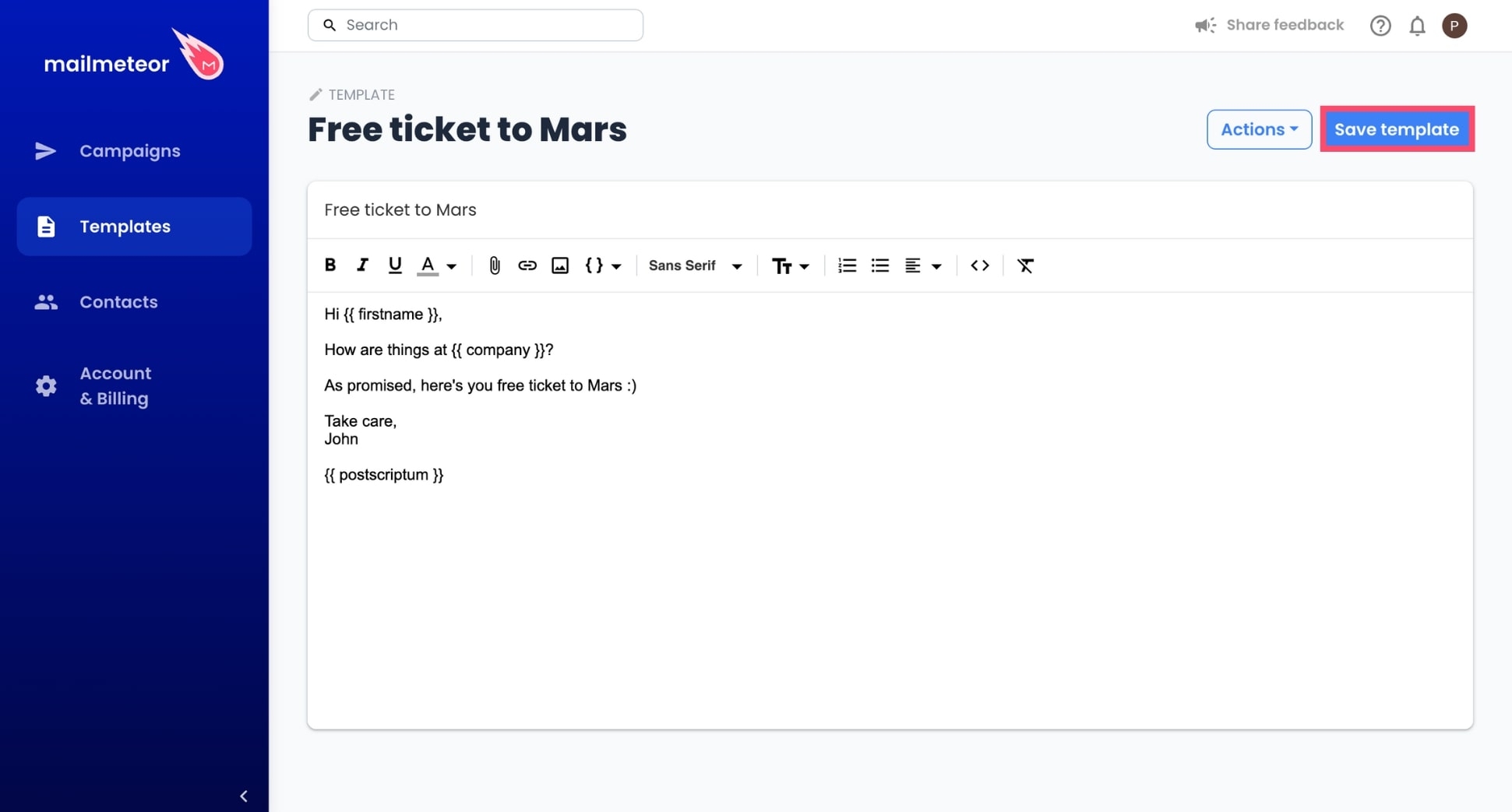1512x812 pixels.
Task: Click the Search input field
Action: coord(475,25)
